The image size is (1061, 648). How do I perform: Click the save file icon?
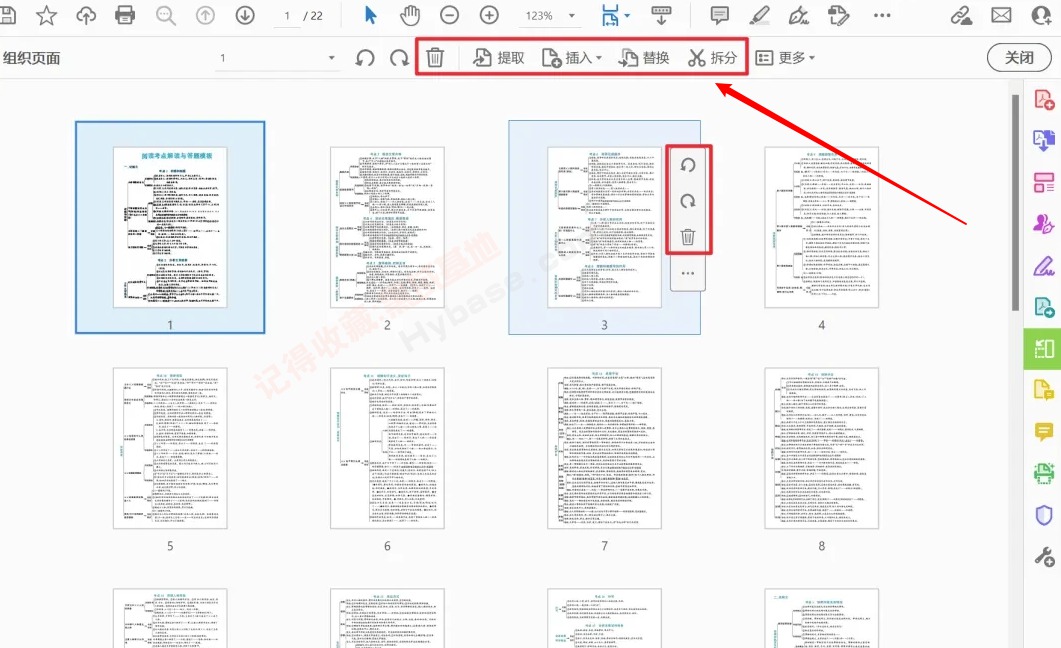7,15
